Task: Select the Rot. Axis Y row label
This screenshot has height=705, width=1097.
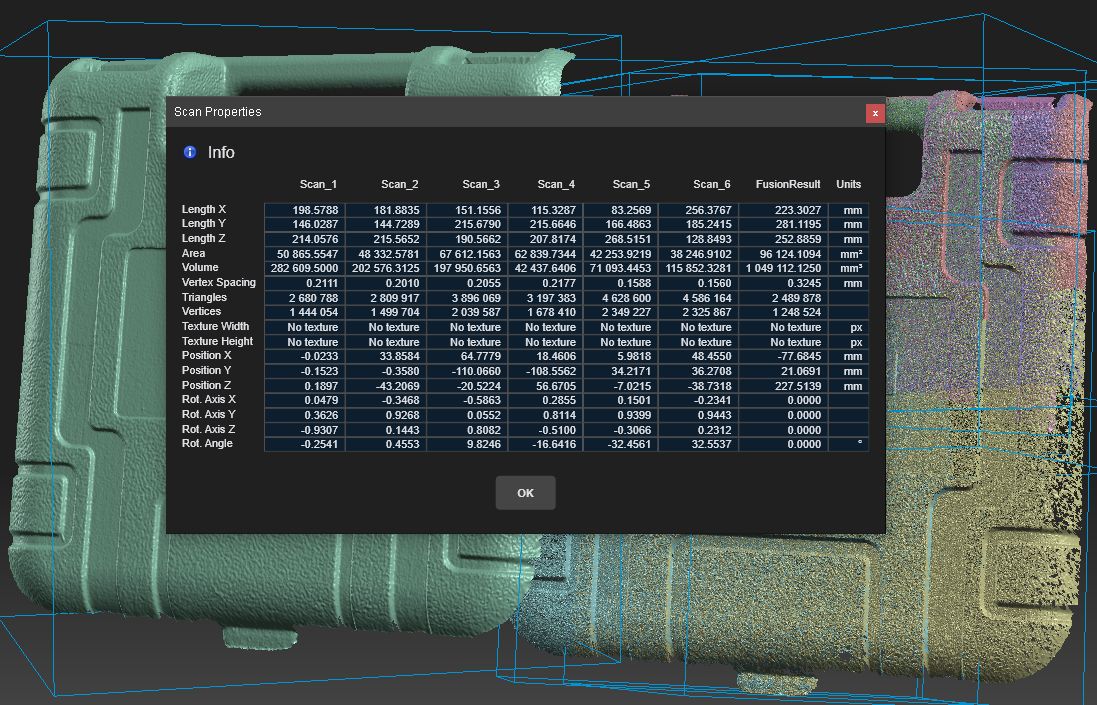Action: [209, 414]
